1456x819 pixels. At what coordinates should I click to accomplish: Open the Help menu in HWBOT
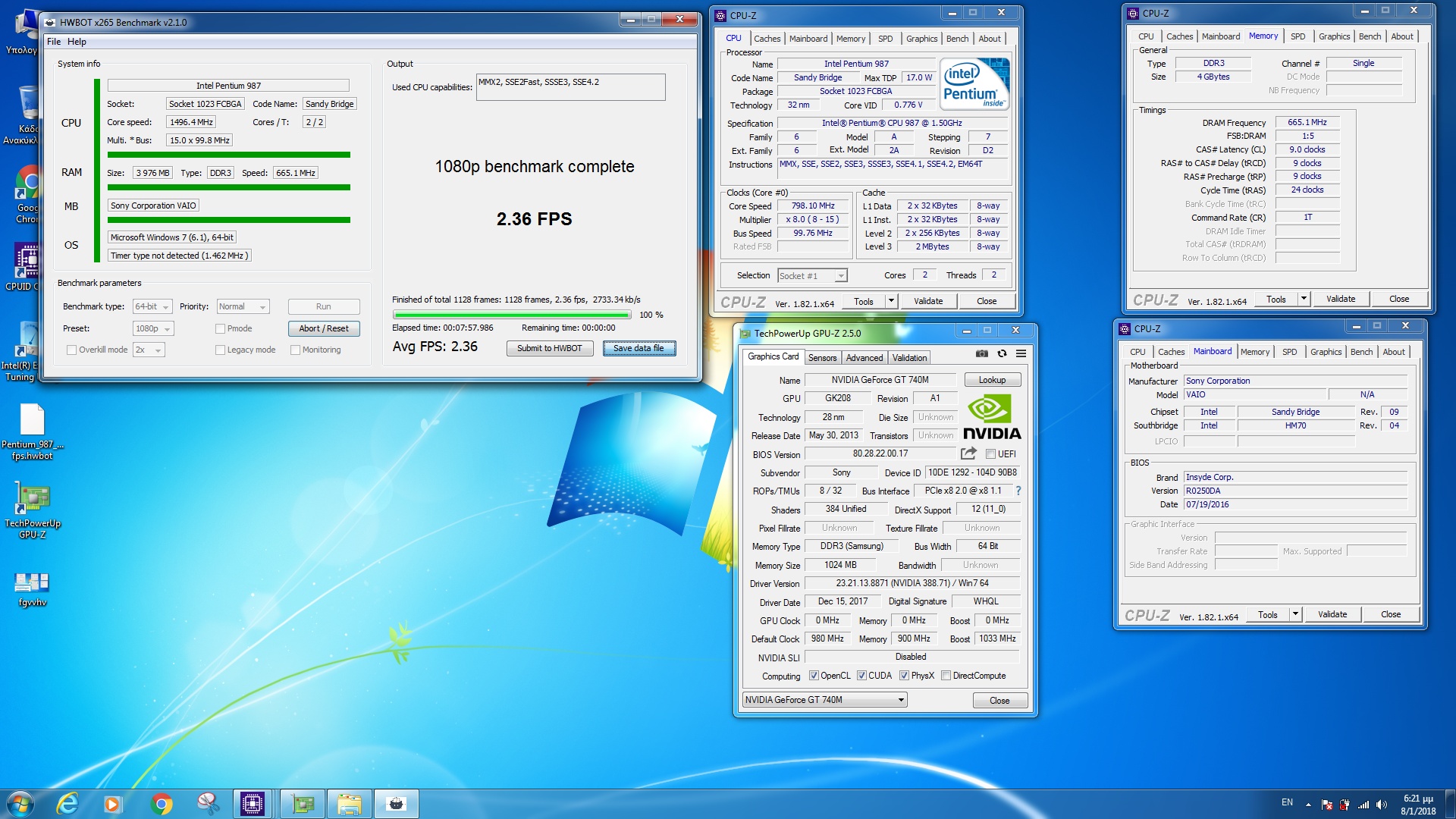[x=77, y=42]
